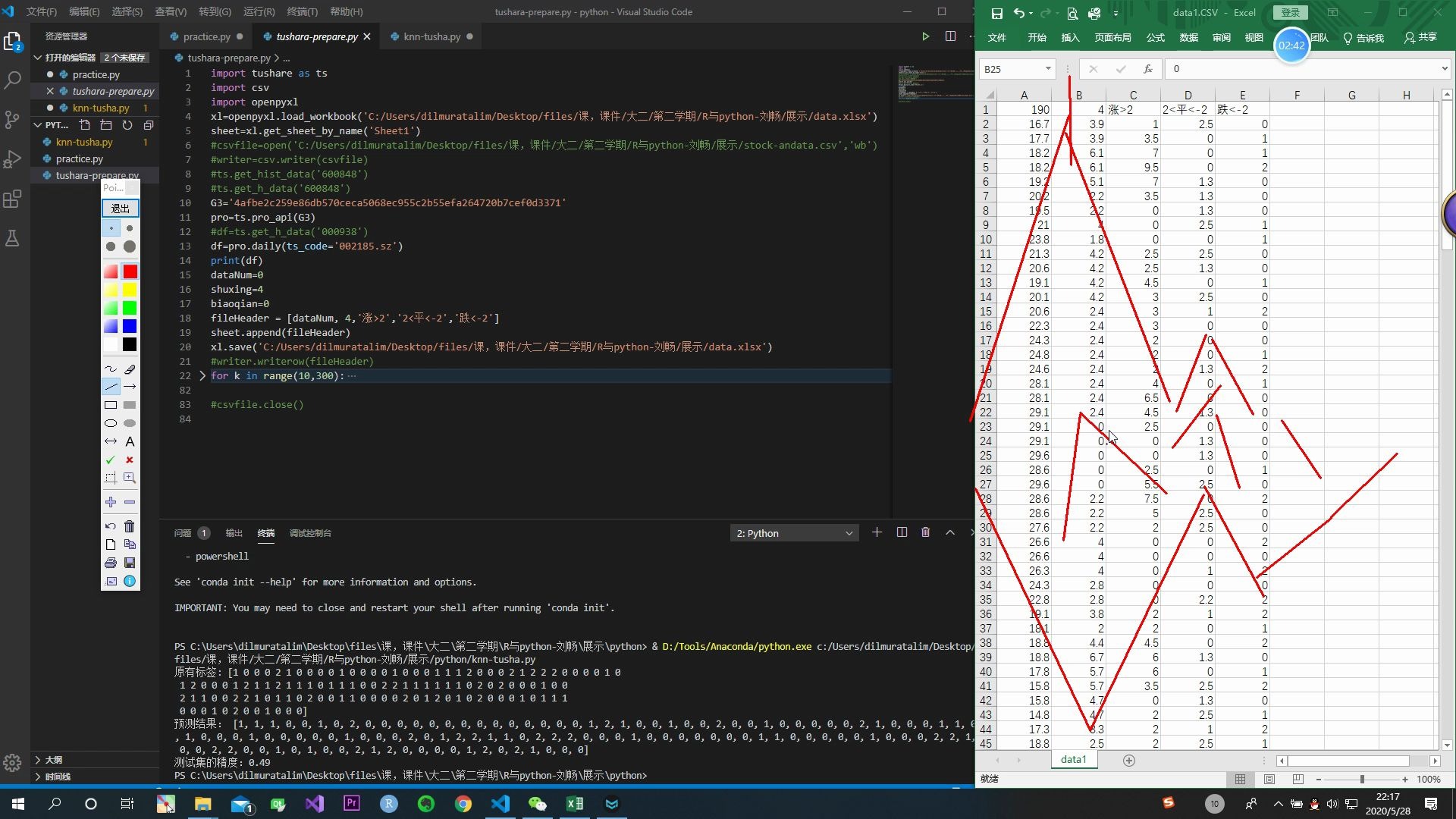The height and width of the screenshot is (819, 1456).
Task: Expand the folded for loop on line 22
Action: [x=202, y=376]
